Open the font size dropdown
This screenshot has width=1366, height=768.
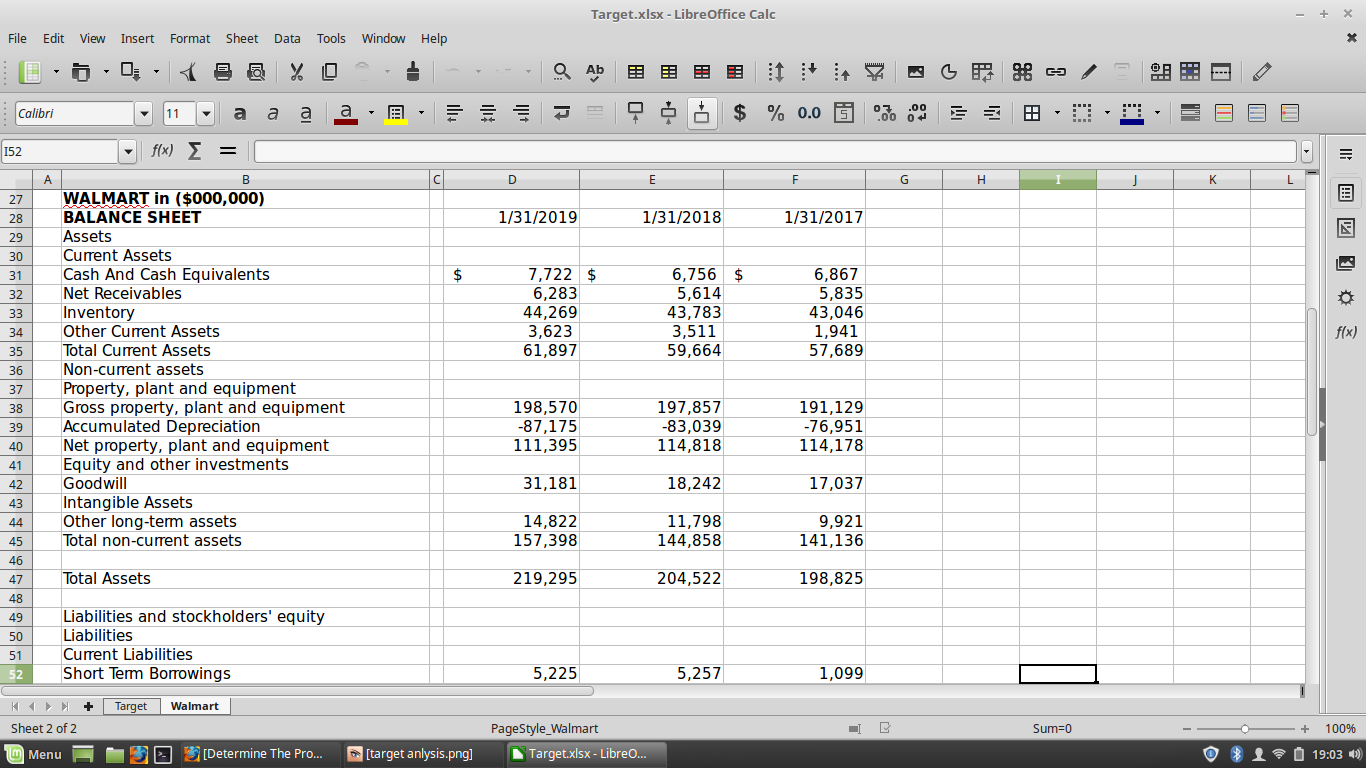pos(206,114)
